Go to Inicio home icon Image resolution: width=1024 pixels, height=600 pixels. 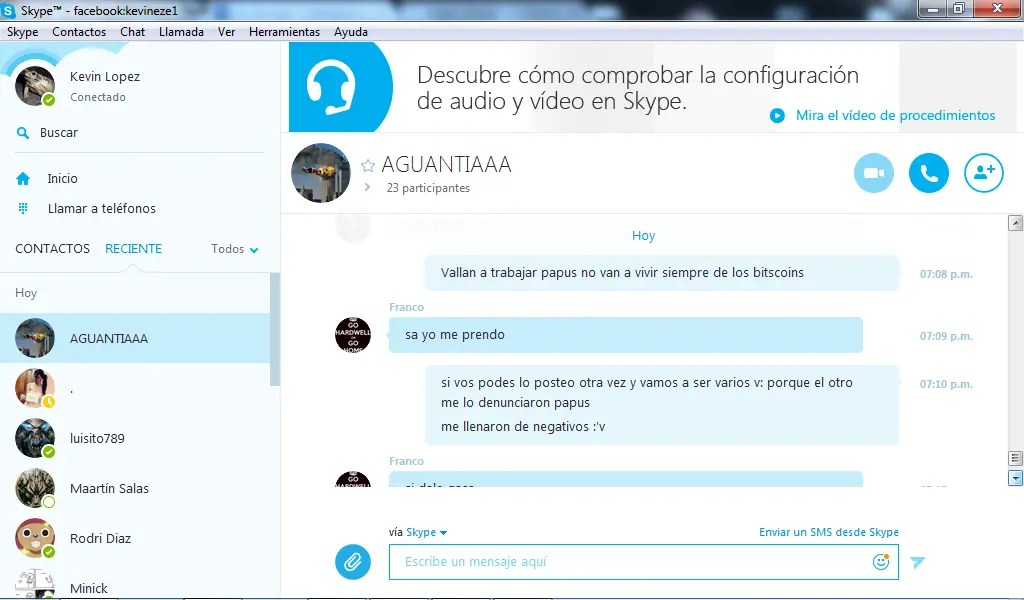[x=23, y=178]
